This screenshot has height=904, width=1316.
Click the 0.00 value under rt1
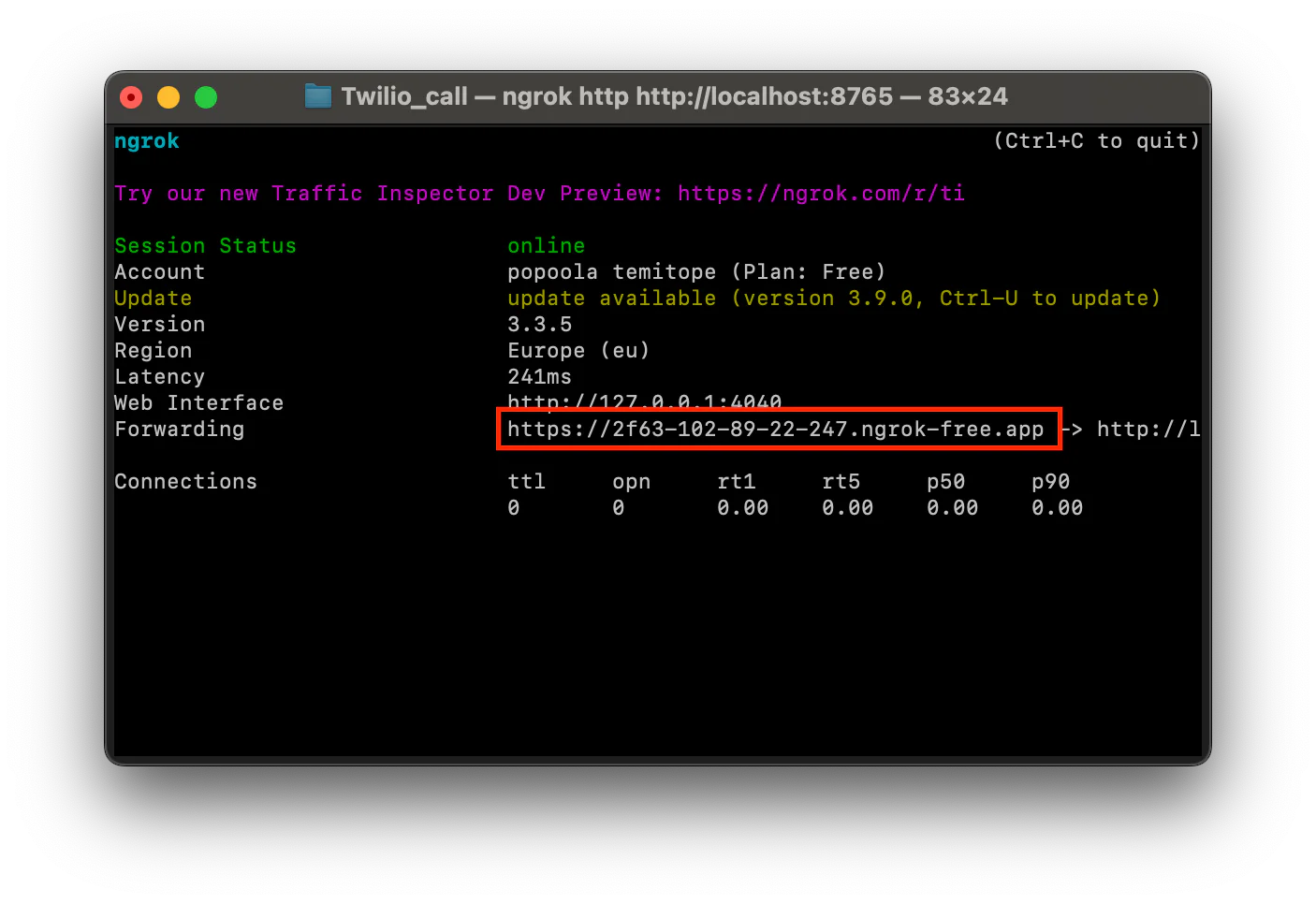coord(743,508)
